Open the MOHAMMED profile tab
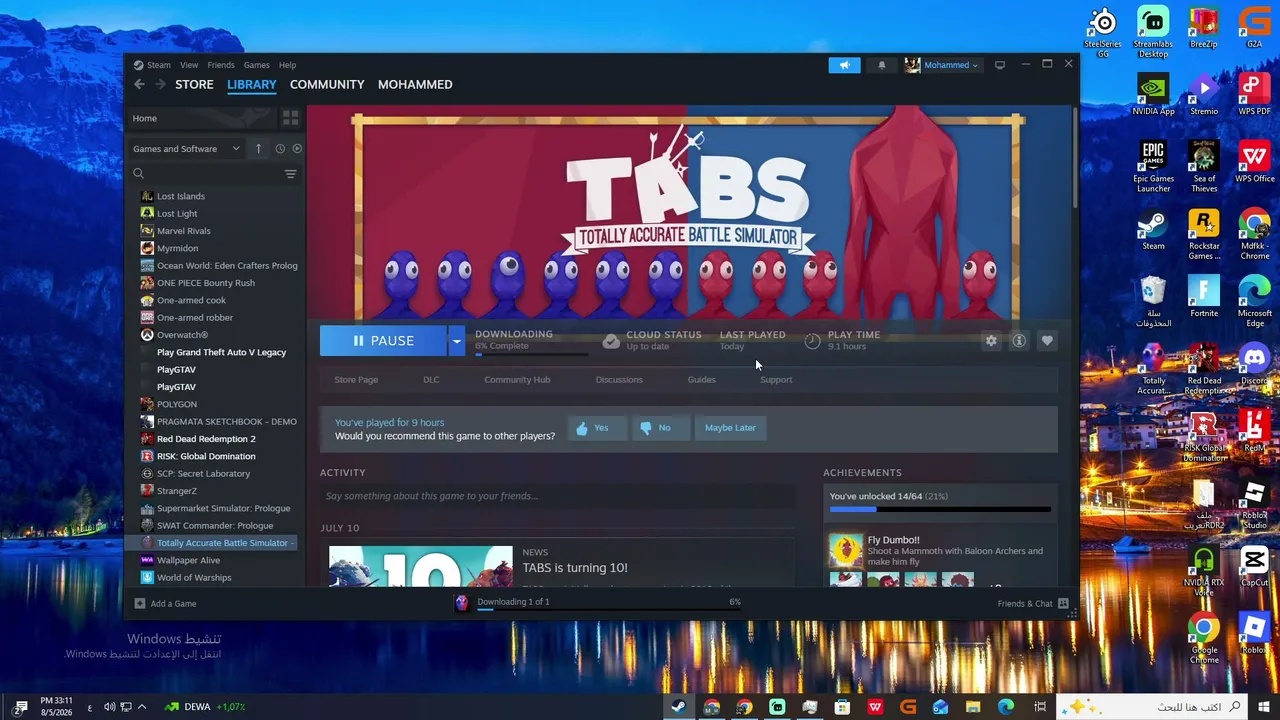This screenshot has height=720, width=1280. tap(415, 85)
